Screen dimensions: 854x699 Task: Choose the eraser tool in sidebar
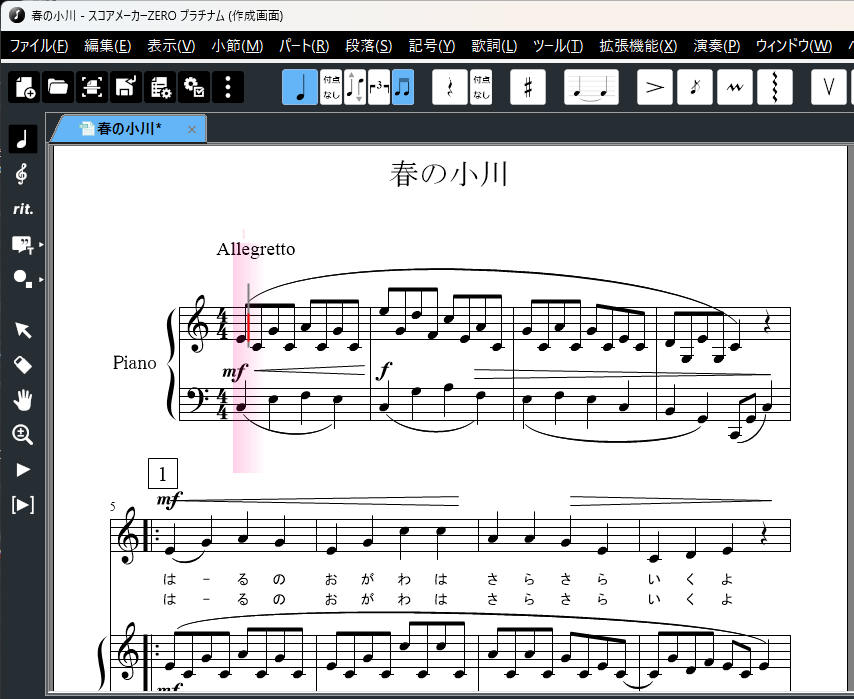(x=22, y=365)
